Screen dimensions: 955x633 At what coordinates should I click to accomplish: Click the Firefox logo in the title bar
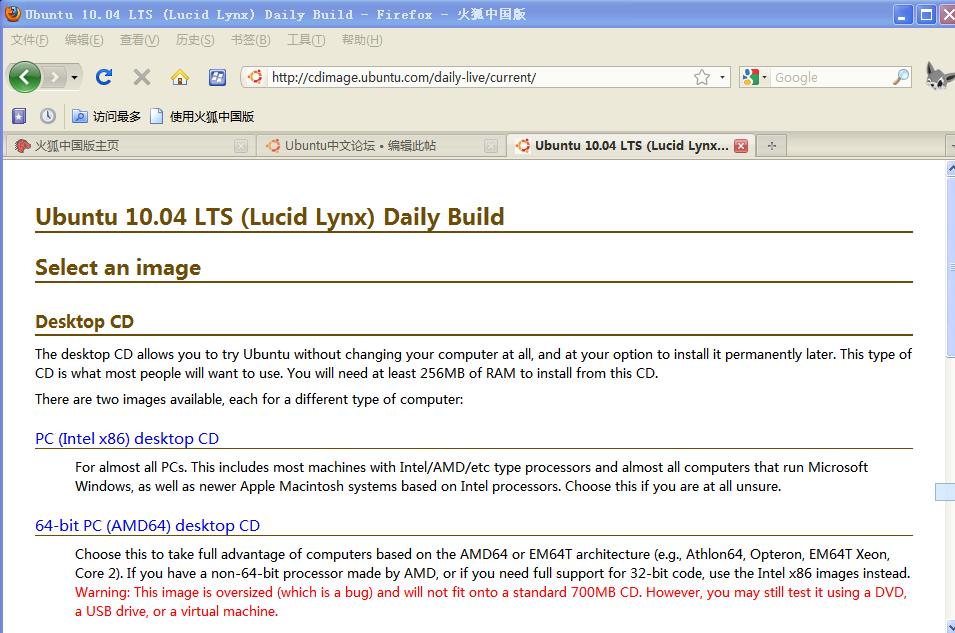pos(13,13)
